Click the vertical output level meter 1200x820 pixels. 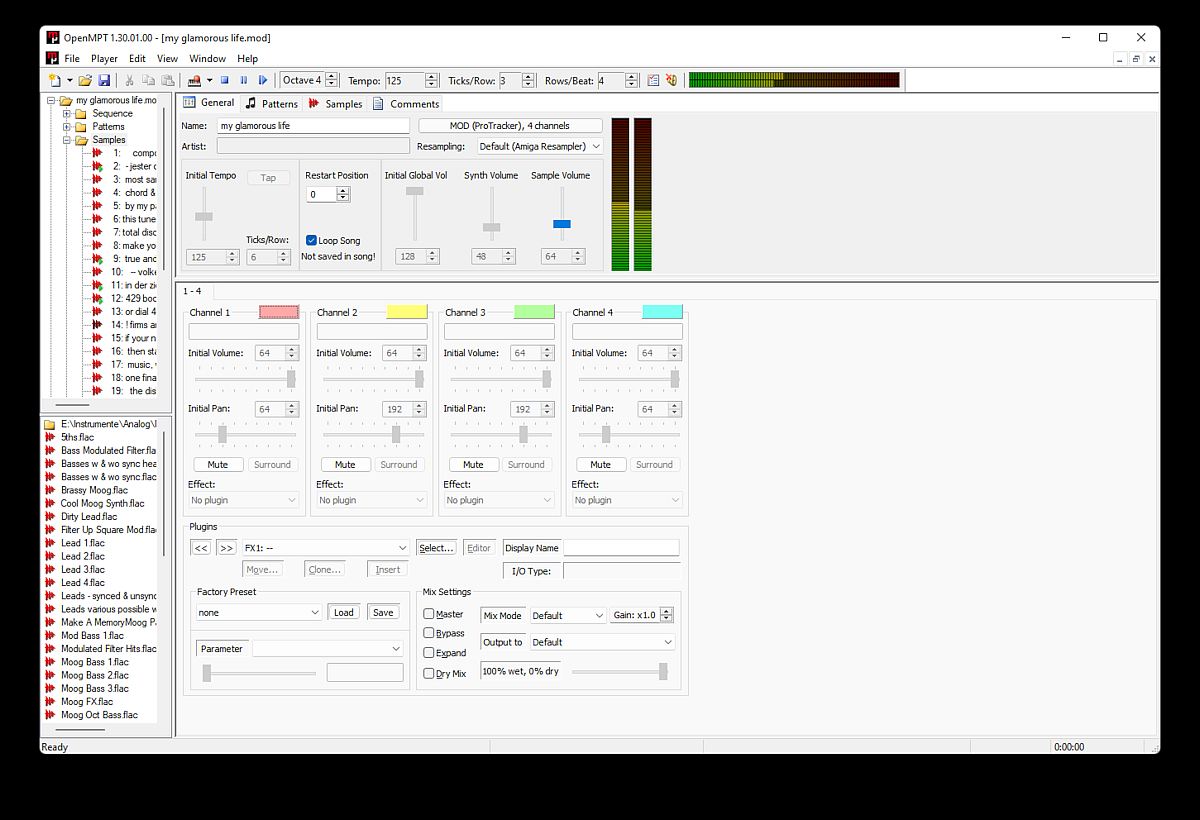pyautogui.click(x=631, y=194)
